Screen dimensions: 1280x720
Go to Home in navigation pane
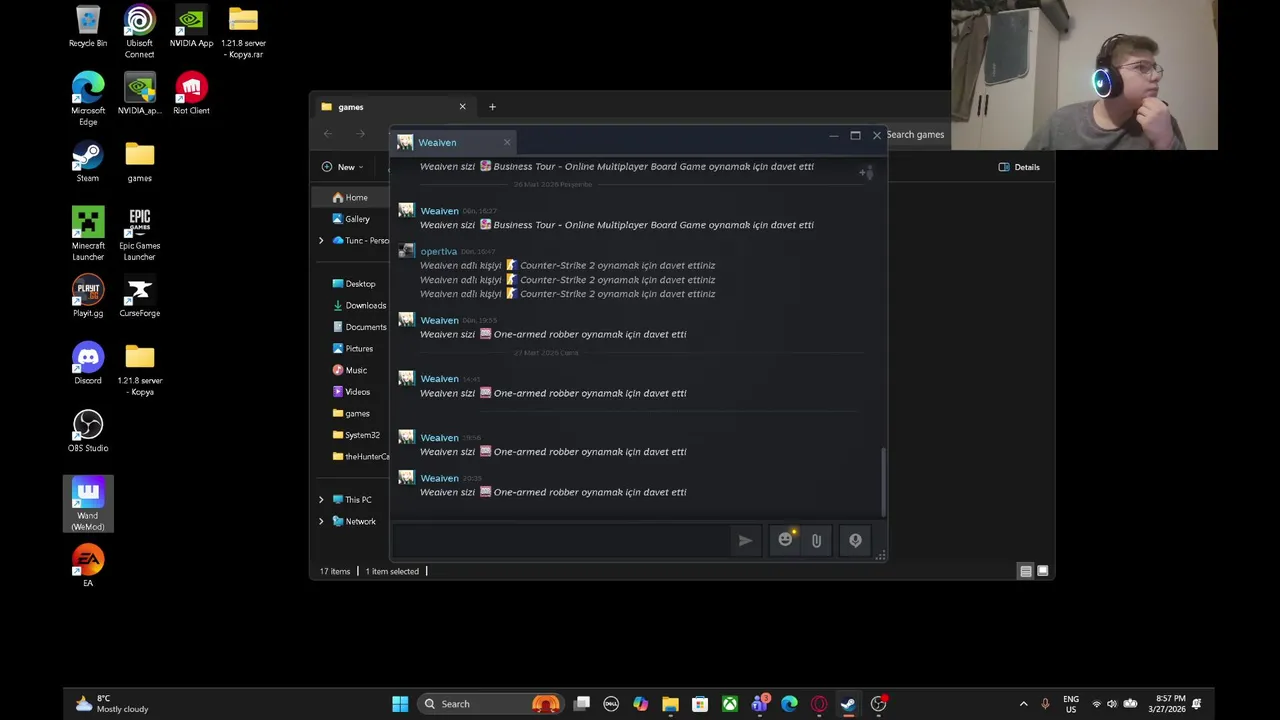click(x=352, y=198)
